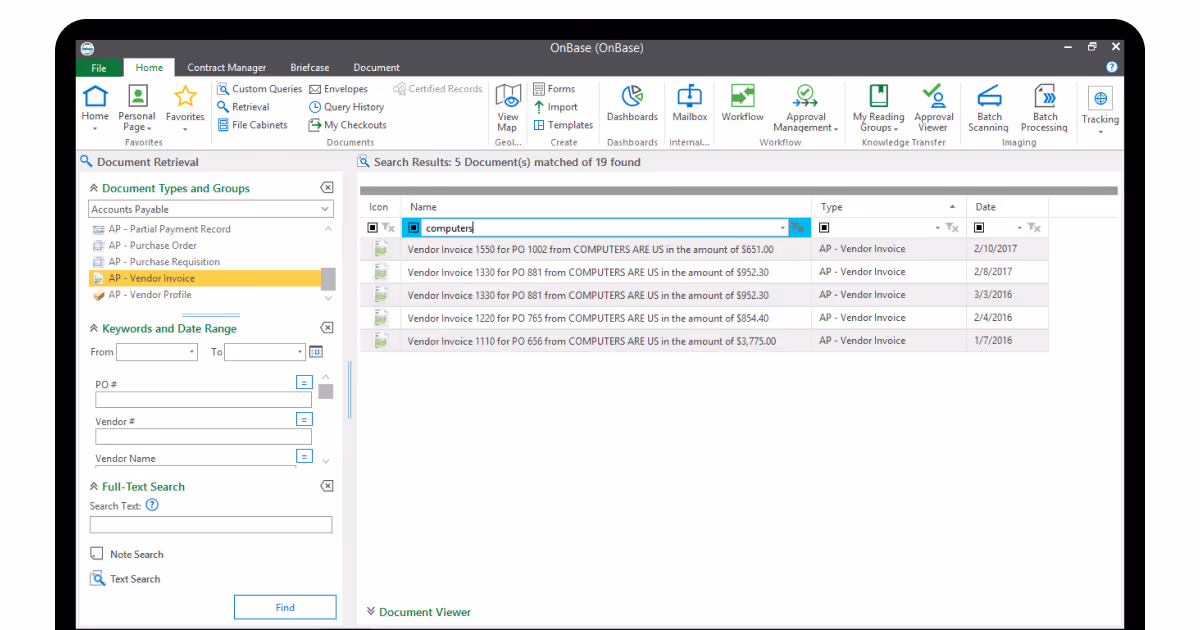Open the Name filter dropdown arrow
The width and height of the screenshot is (1200, 630).
(x=783, y=228)
